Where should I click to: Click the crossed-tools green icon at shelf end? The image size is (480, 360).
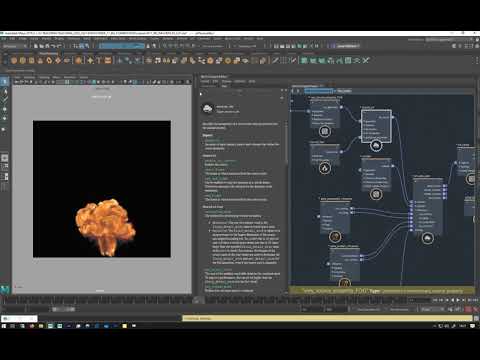pos(366,60)
